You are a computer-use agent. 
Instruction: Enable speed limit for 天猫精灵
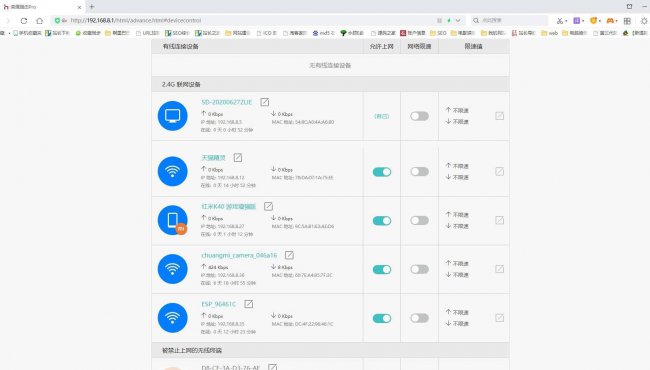point(420,172)
